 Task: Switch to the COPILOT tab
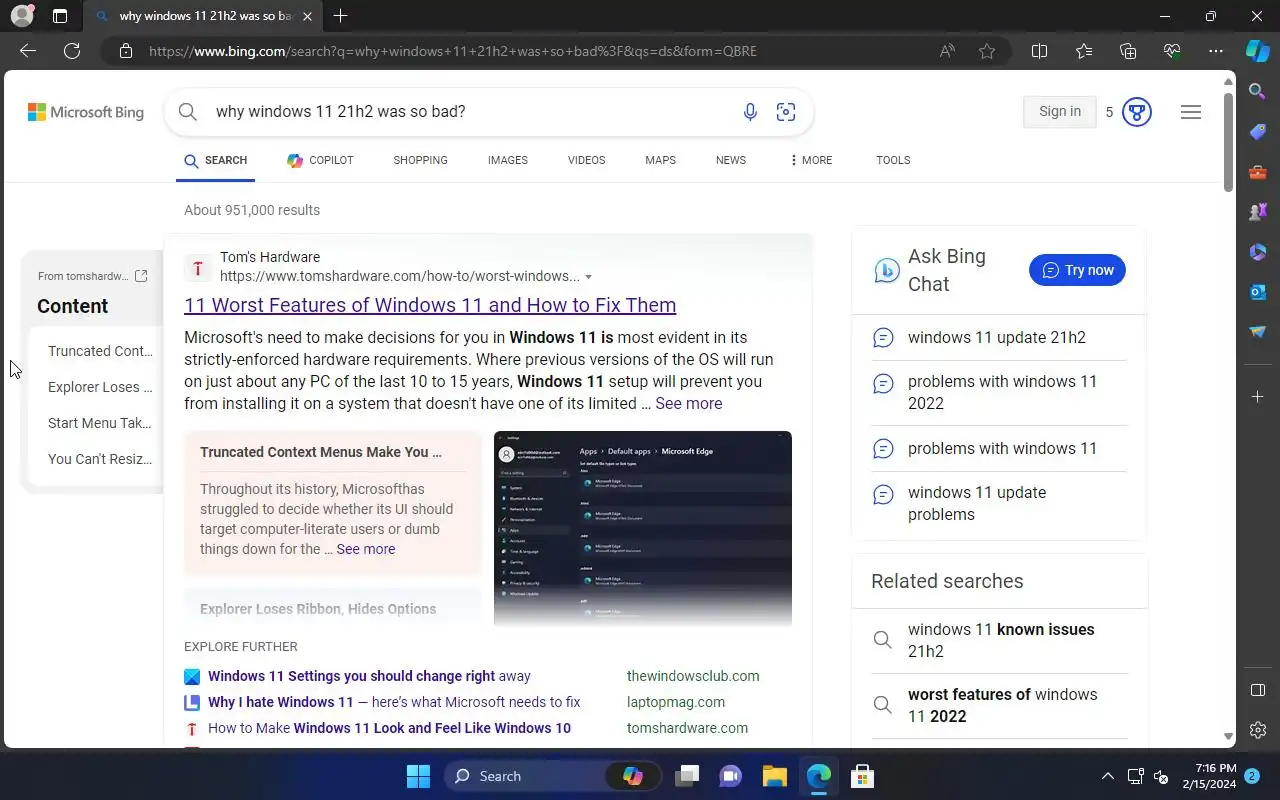click(x=320, y=160)
